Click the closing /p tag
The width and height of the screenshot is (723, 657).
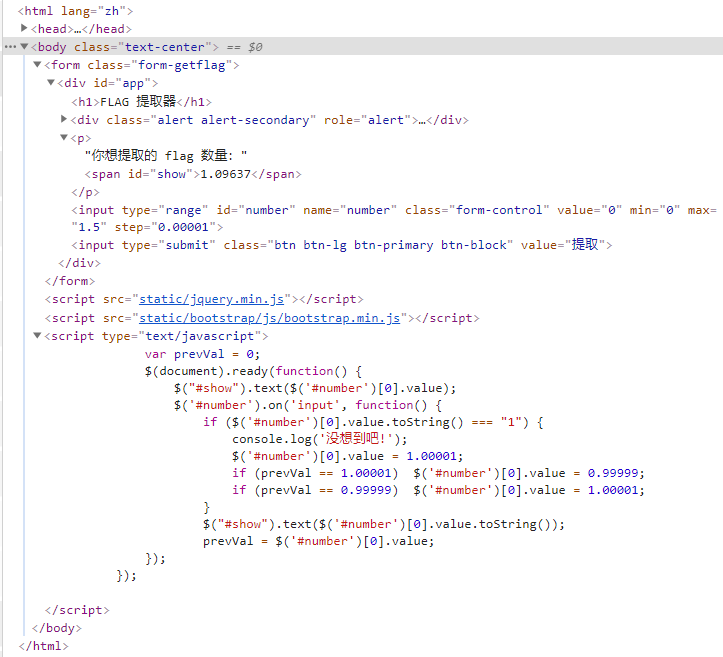click(85, 192)
